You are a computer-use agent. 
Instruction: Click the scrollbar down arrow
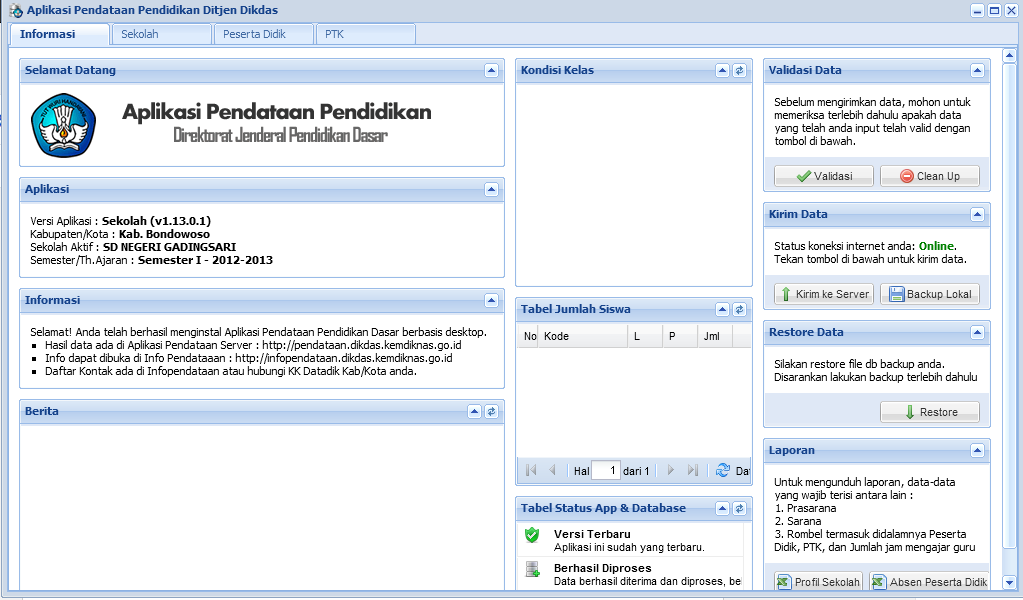1009,582
